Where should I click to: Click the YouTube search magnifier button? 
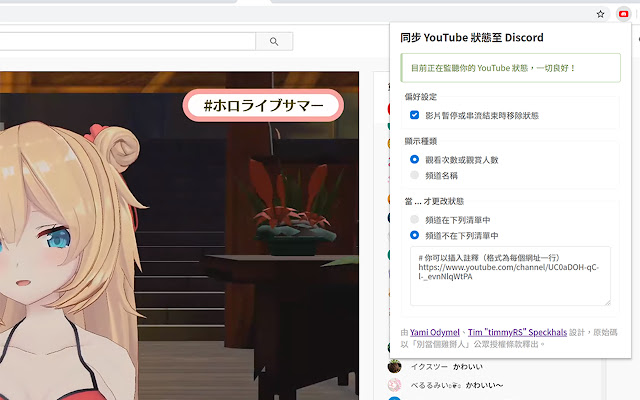[274, 41]
